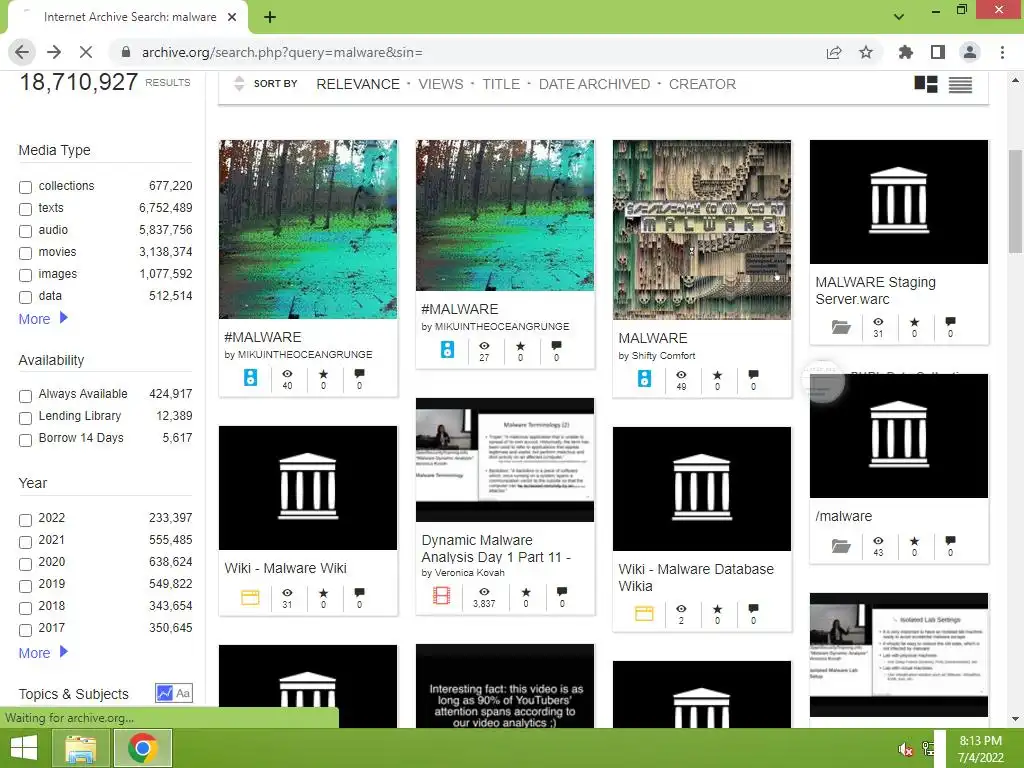1024x768 pixels.
Task: Open Chrome side panel icon
Action: [938, 52]
